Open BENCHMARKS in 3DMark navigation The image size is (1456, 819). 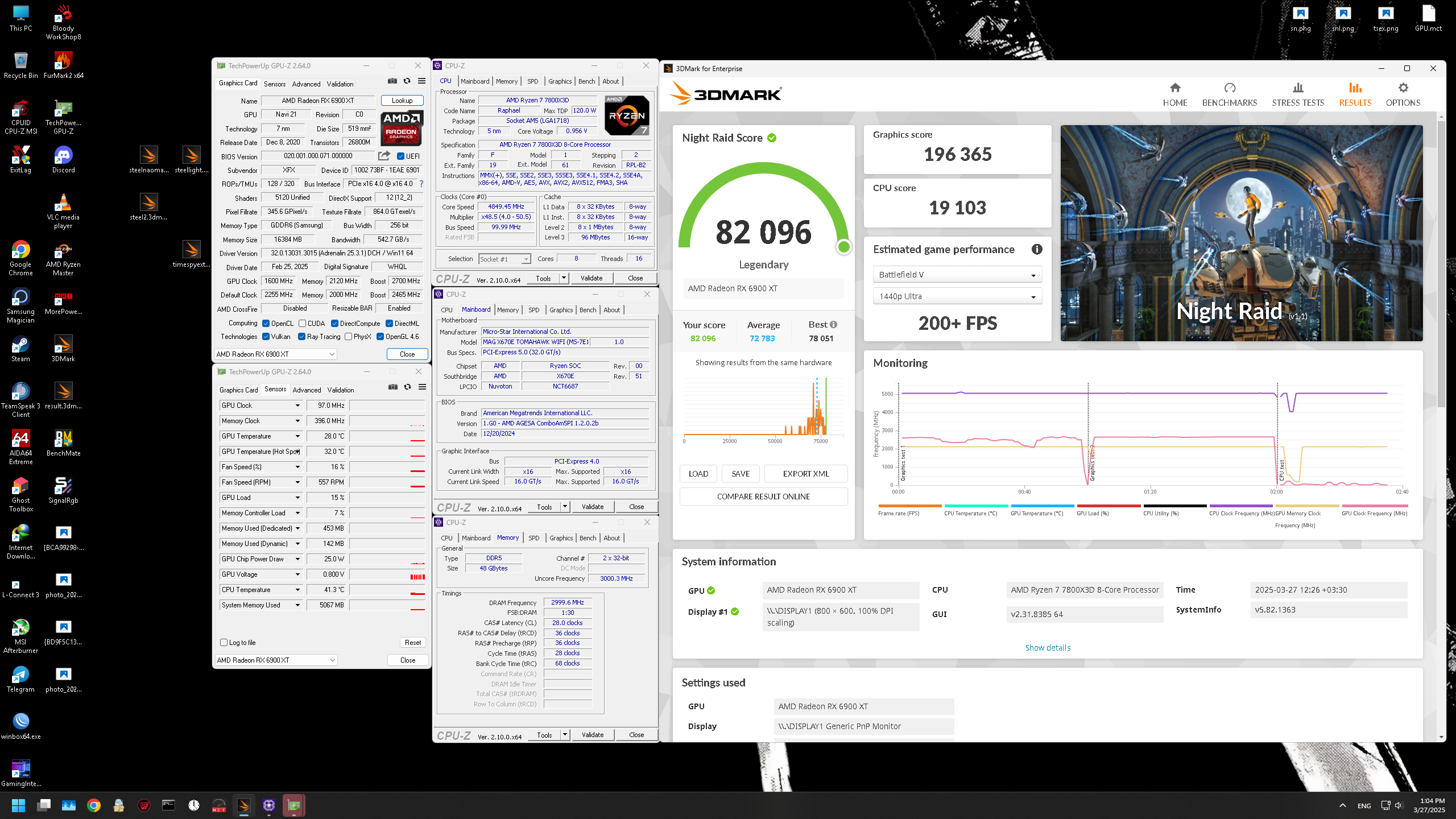click(1229, 94)
